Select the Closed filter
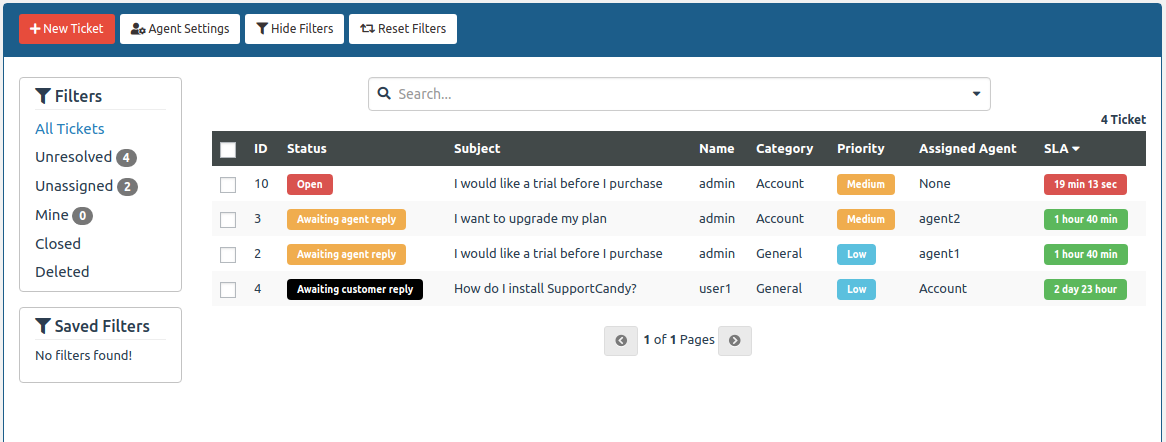Image resolution: width=1166 pixels, height=442 pixels. 58,244
